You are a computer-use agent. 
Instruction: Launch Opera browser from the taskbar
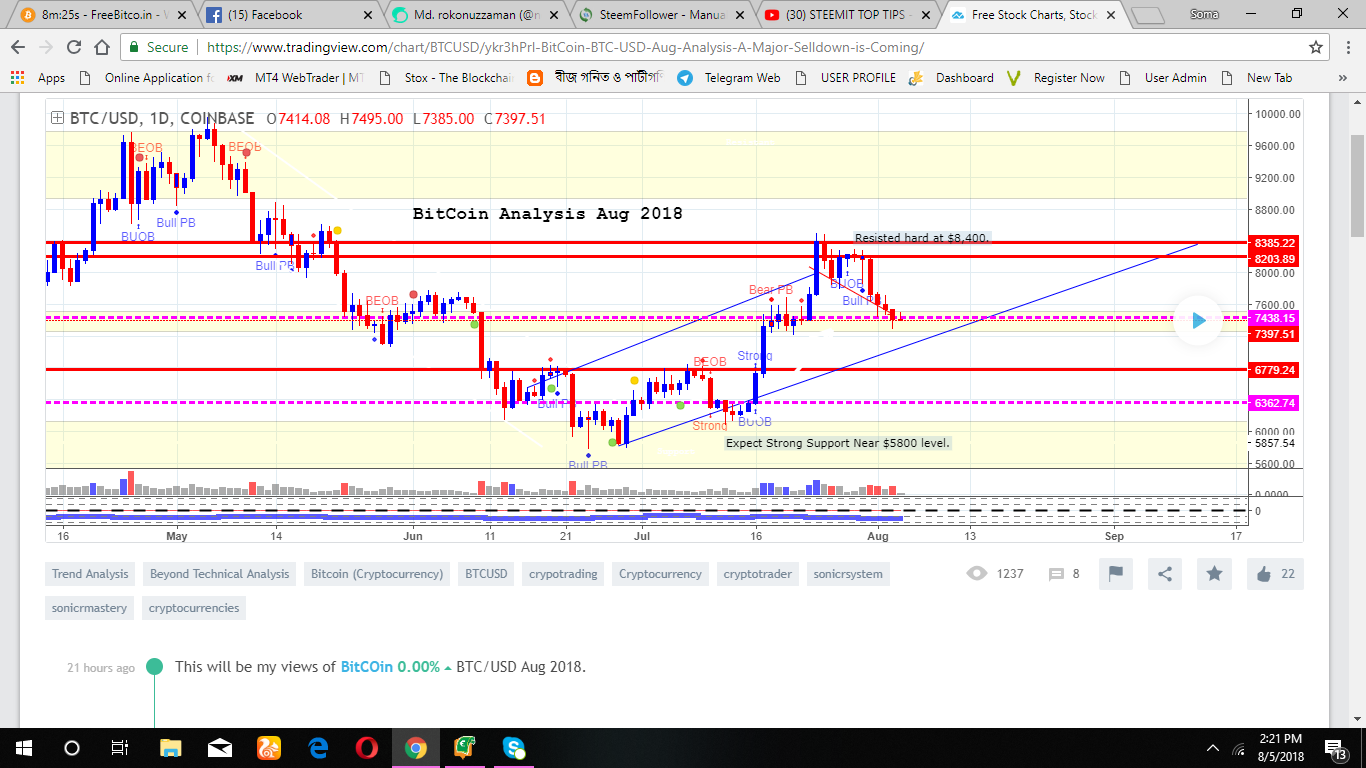[366, 748]
